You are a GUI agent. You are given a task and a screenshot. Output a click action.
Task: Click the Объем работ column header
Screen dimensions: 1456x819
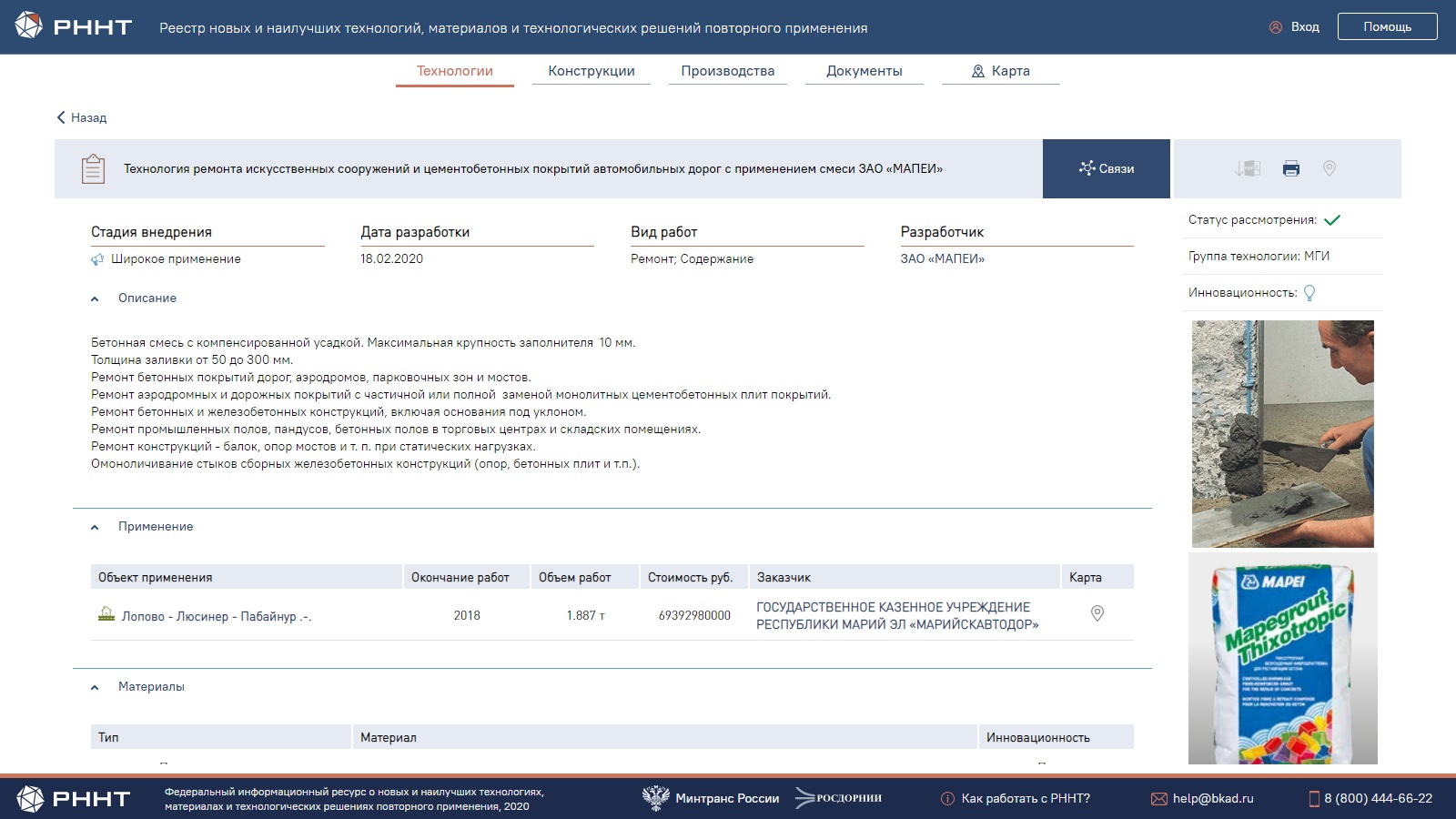[x=584, y=577]
